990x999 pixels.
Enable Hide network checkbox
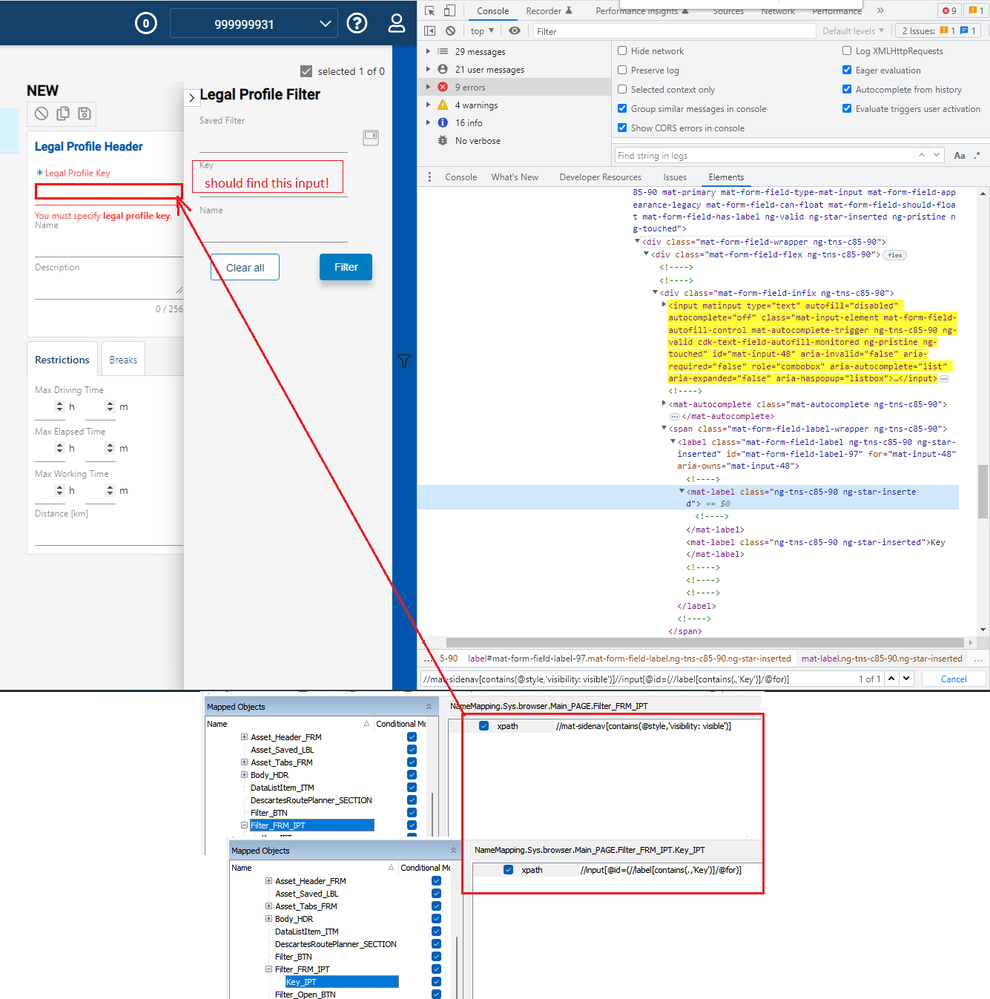click(622, 50)
